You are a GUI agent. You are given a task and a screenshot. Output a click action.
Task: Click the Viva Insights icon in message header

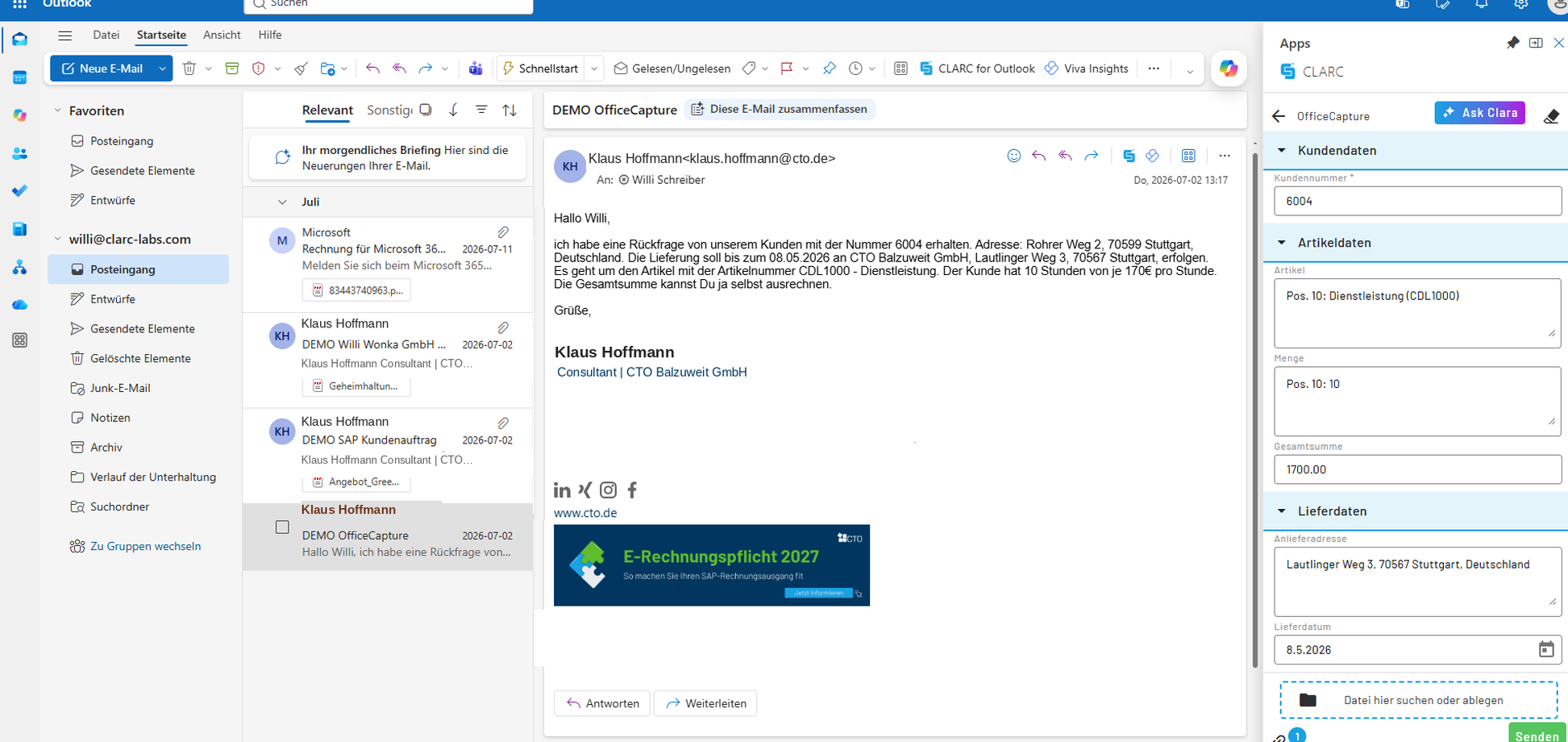(1153, 156)
